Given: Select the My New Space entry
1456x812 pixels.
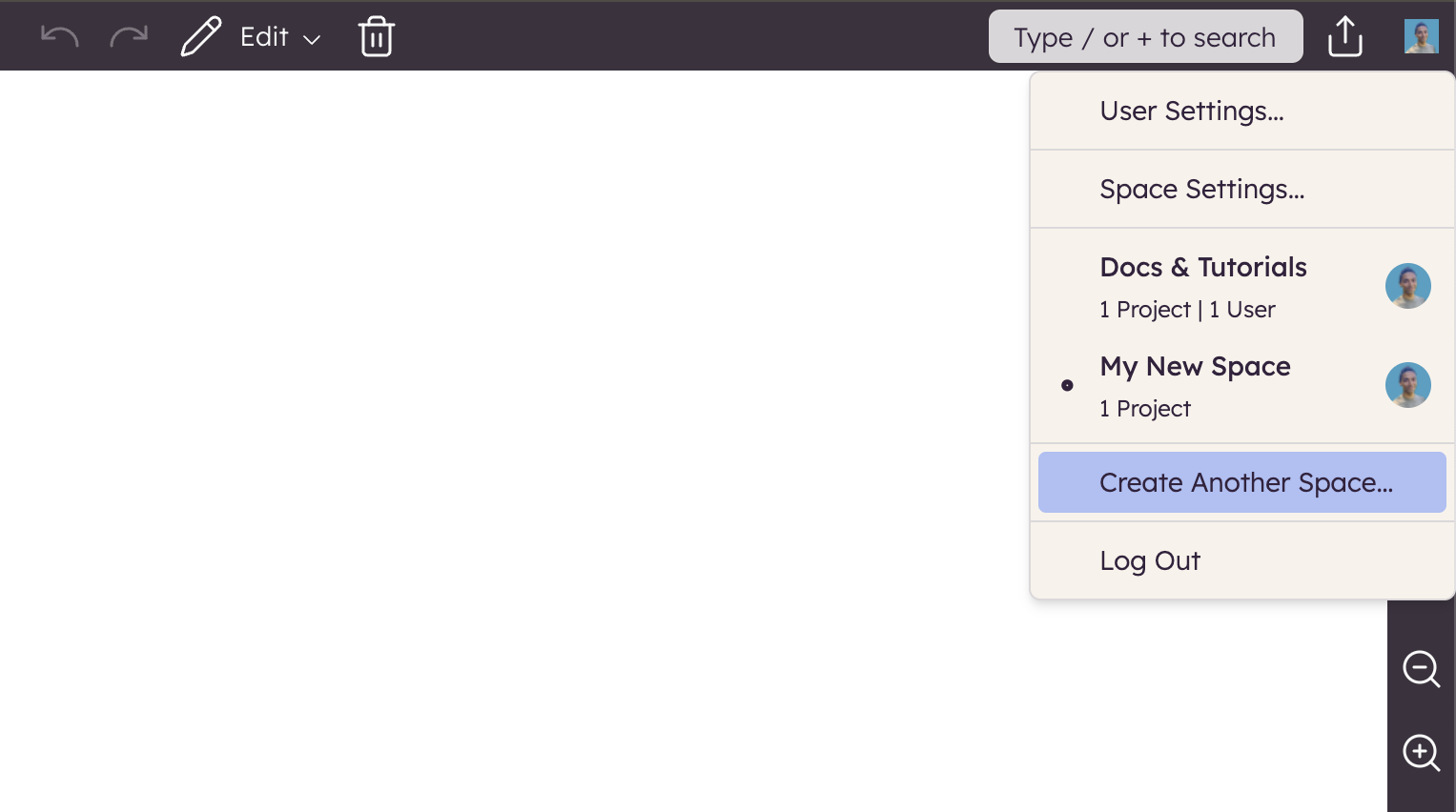Looking at the screenshot, I should 1195,367.
